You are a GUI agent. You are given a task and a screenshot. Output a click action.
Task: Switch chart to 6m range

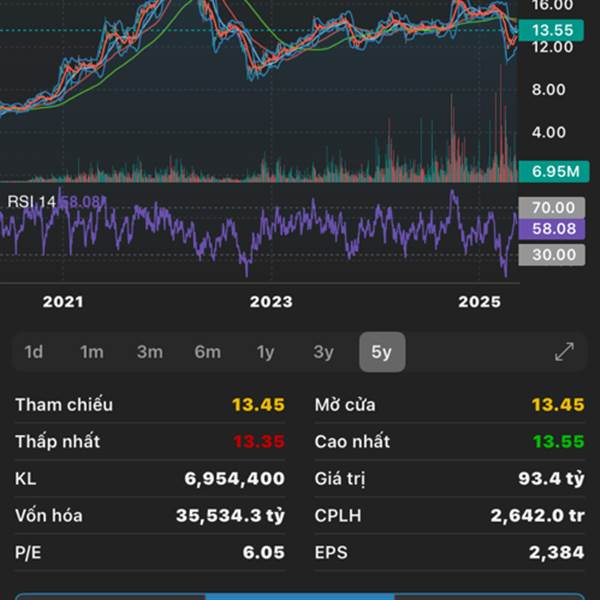(208, 352)
